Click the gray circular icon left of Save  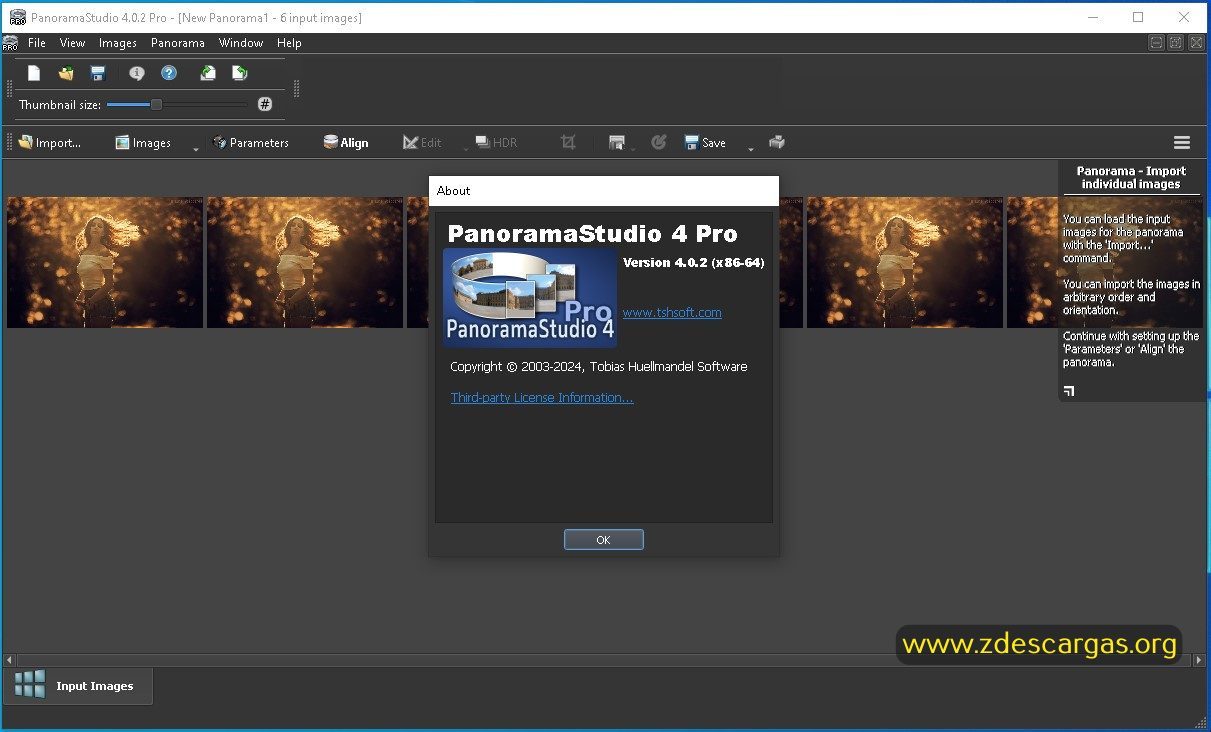[x=658, y=143]
